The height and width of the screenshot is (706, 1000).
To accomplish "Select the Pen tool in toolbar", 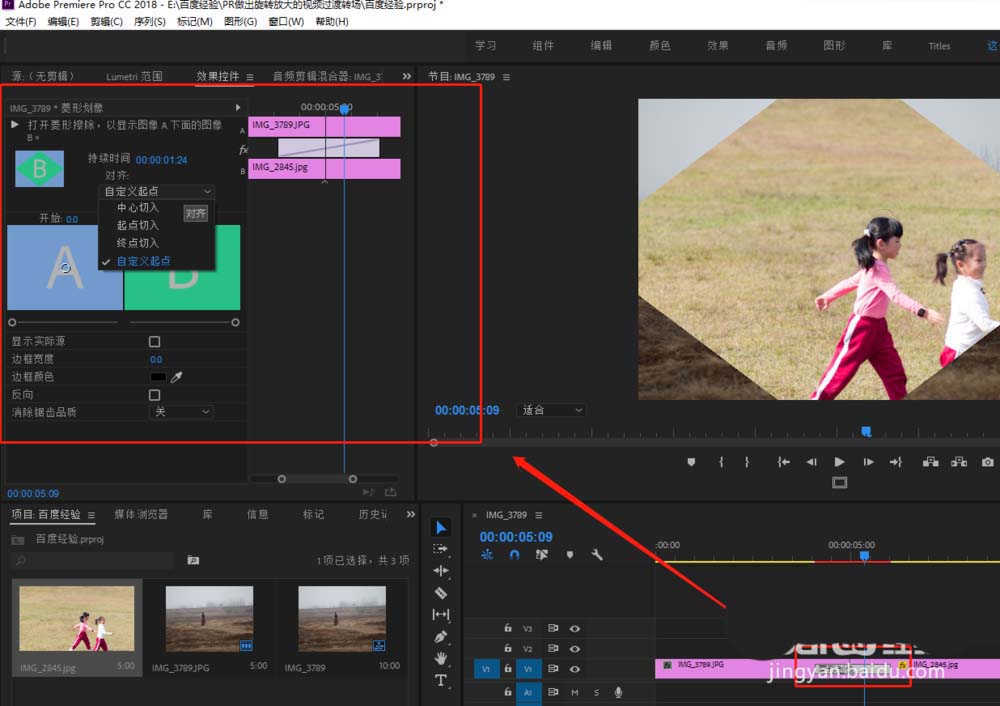I will coord(441,636).
